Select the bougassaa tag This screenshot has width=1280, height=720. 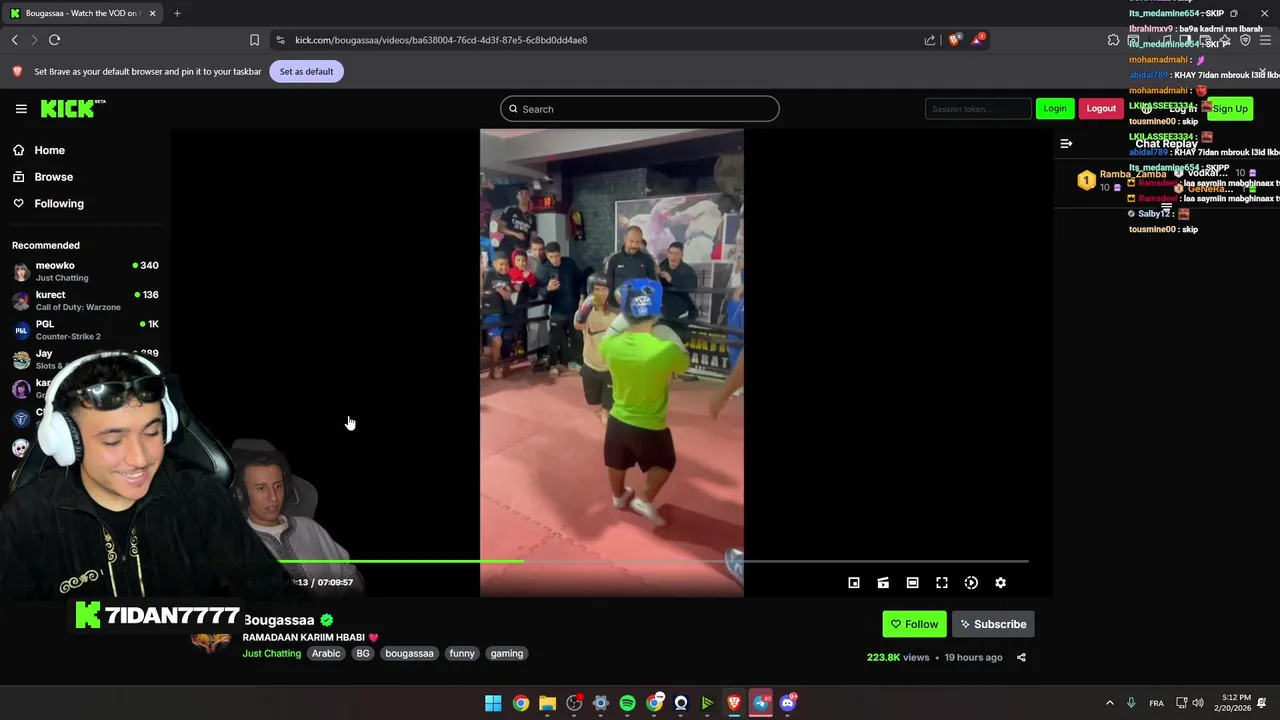click(409, 653)
